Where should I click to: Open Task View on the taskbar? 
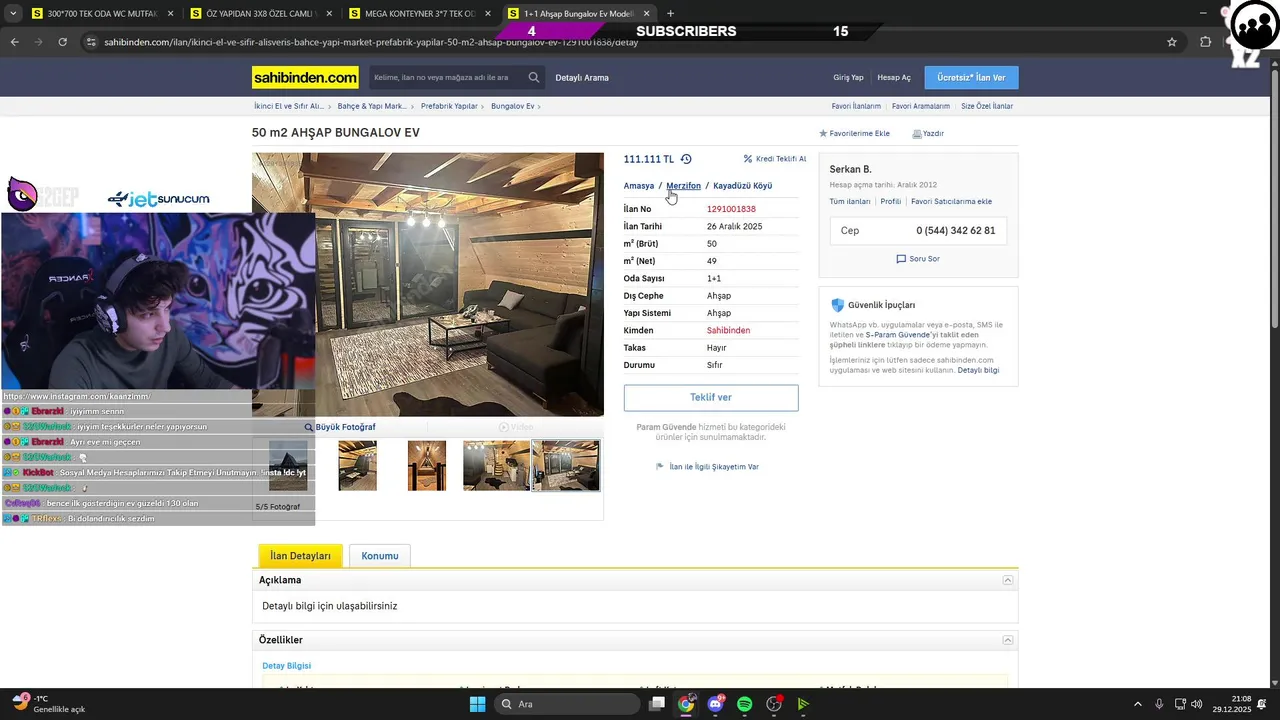657,704
